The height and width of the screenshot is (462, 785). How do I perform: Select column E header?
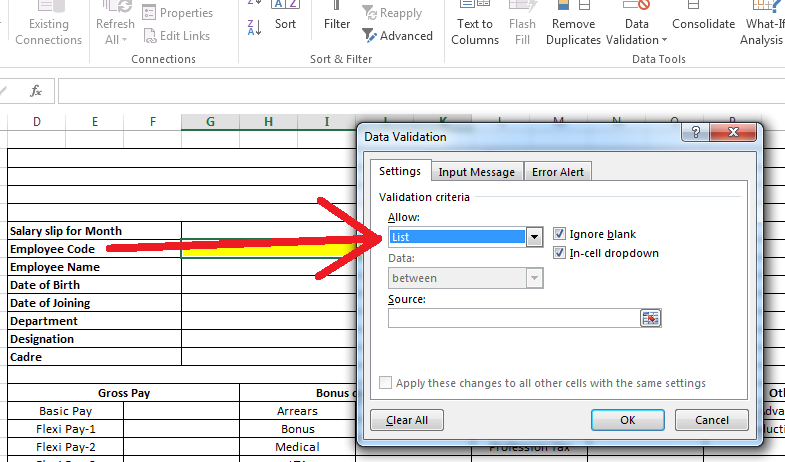95,122
